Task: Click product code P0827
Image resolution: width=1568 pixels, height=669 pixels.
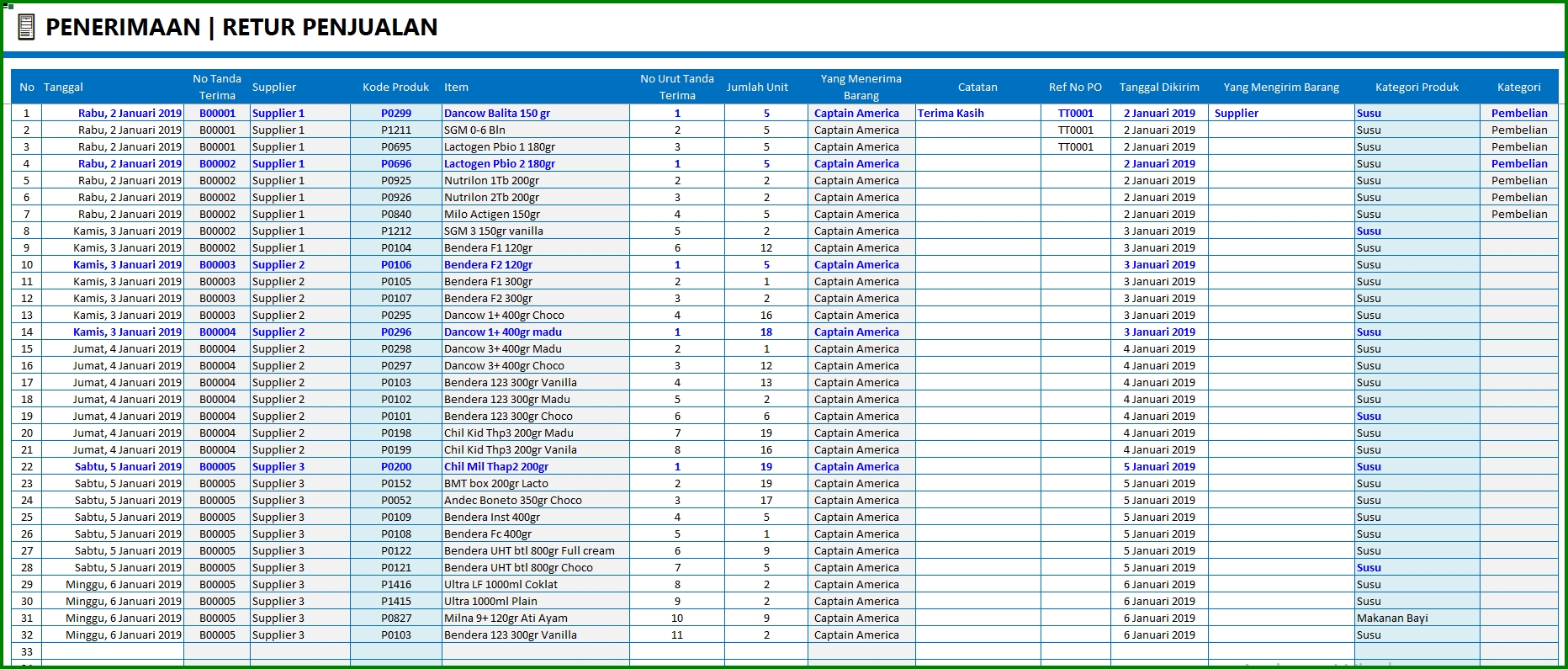Action: (396, 618)
